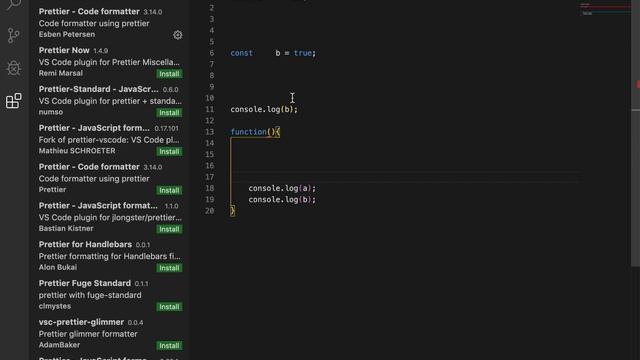Click the 'Fork of prettier-vscode' description

click(x=109, y=140)
